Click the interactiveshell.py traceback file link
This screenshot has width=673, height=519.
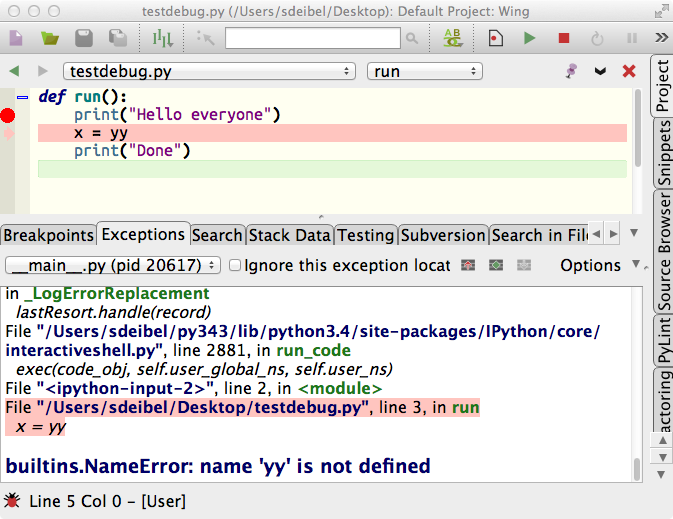(x=303, y=341)
